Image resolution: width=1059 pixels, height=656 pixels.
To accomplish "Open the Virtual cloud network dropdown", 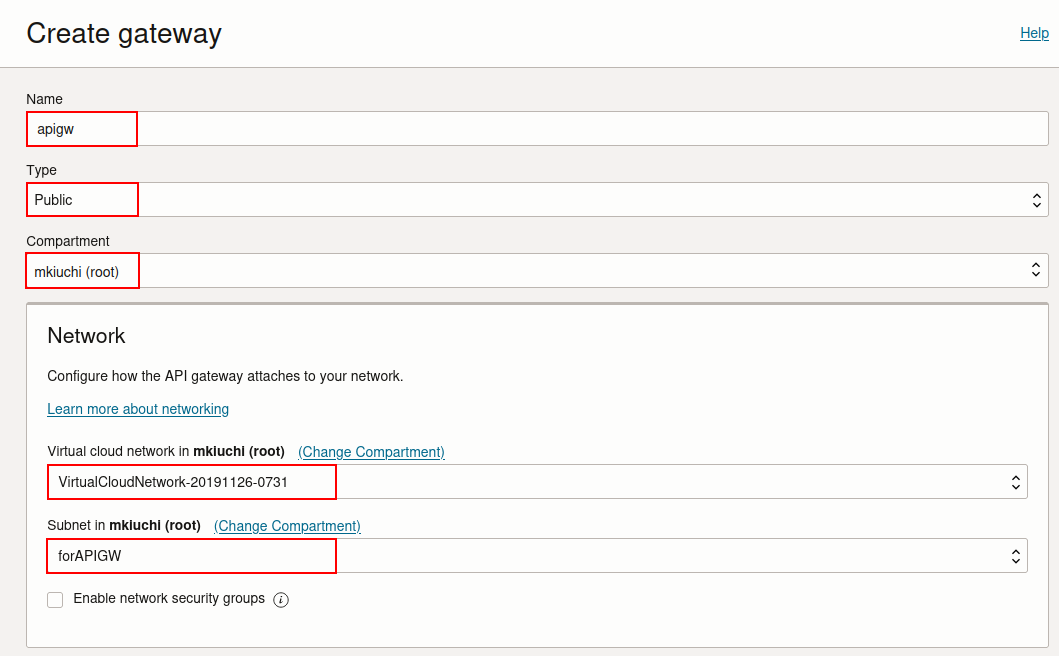I will click(x=536, y=482).
